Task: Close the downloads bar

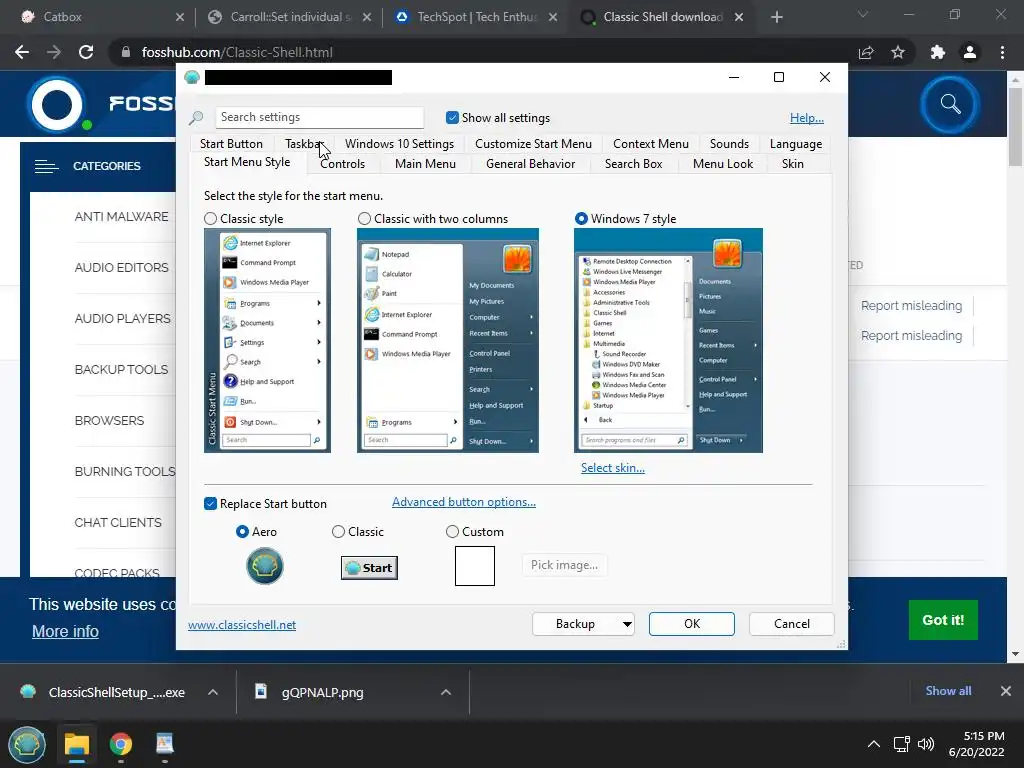Action: 1006,691
